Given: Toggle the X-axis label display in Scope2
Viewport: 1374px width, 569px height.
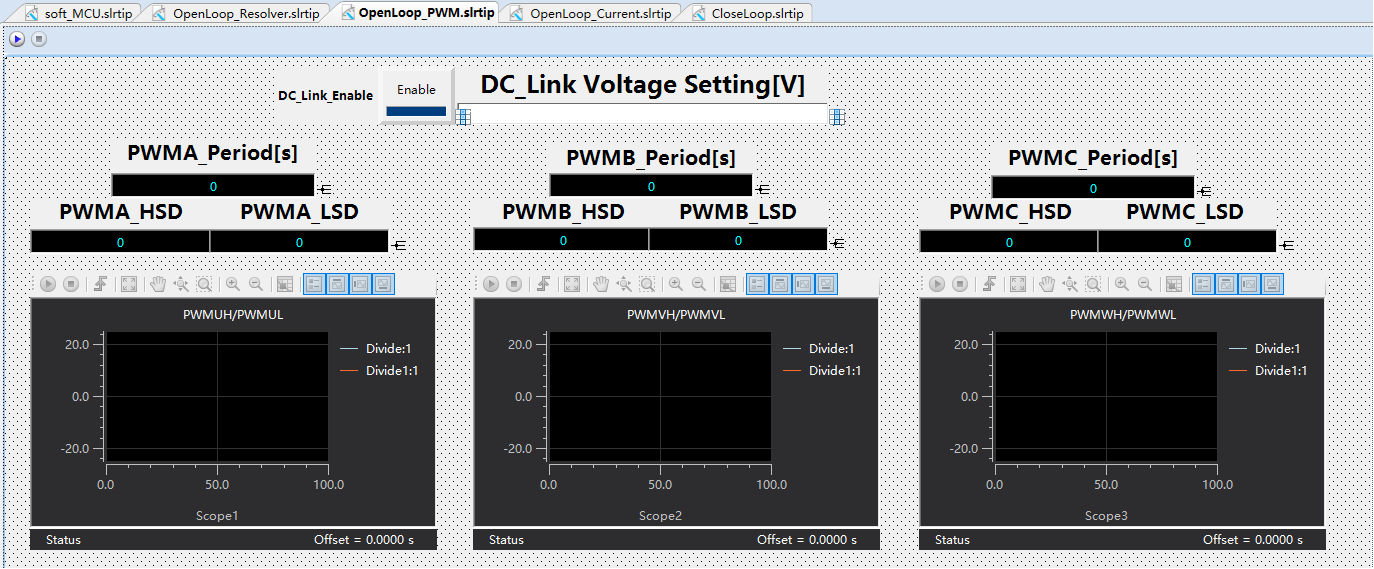Looking at the screenshot, I should pyautogui.click(x=826, y=284).
